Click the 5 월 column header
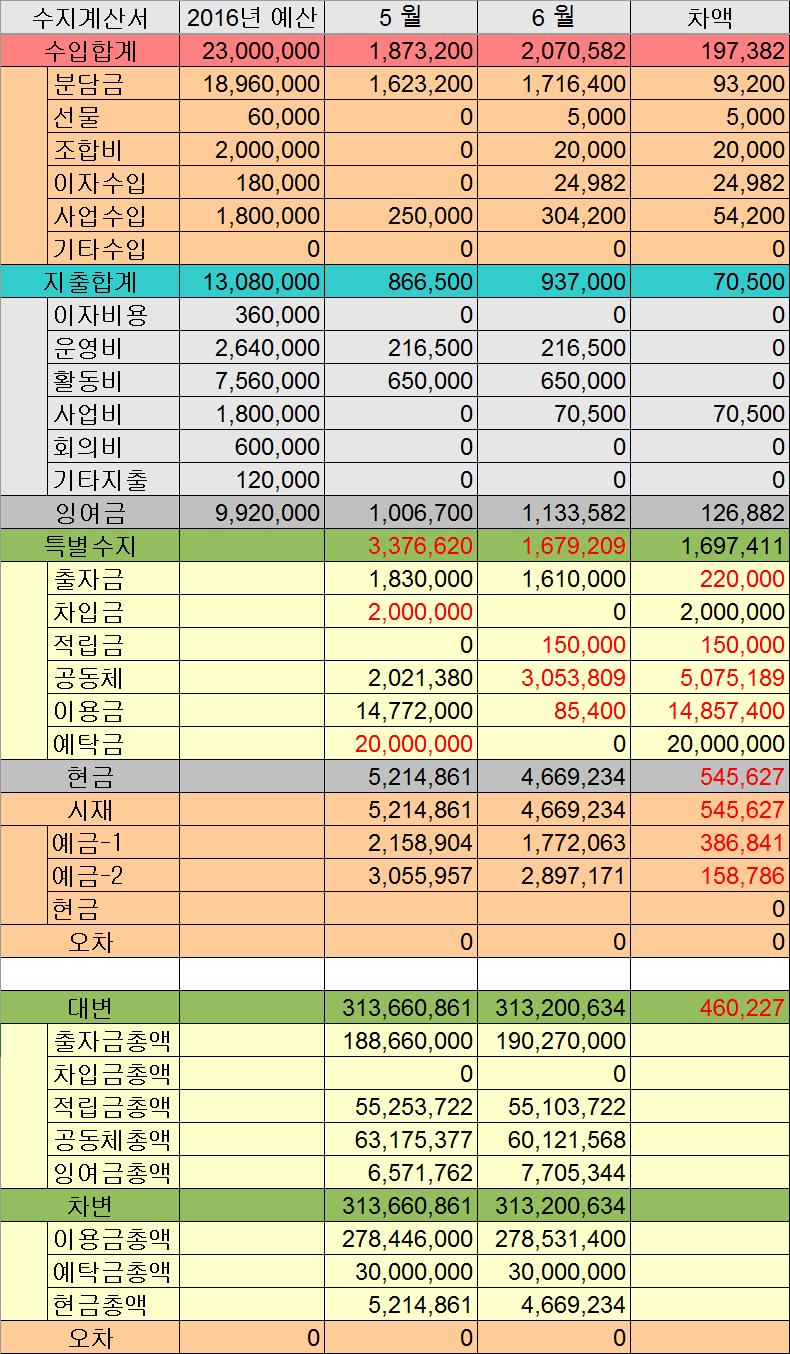The image size is (790, 1354). 401,18
